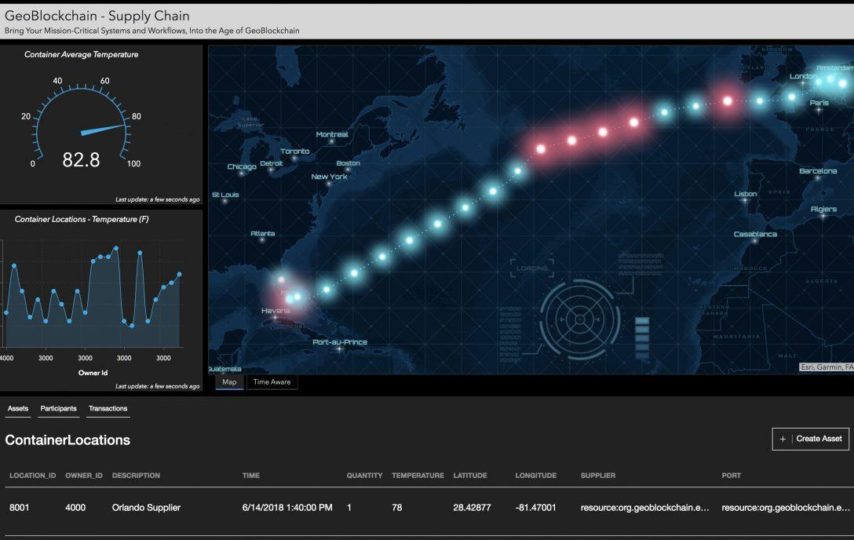Viewport: 854px width, 540px height.
Task: Click the Container Locations - Temperature (F) title
Action: (x=82, y=219)
